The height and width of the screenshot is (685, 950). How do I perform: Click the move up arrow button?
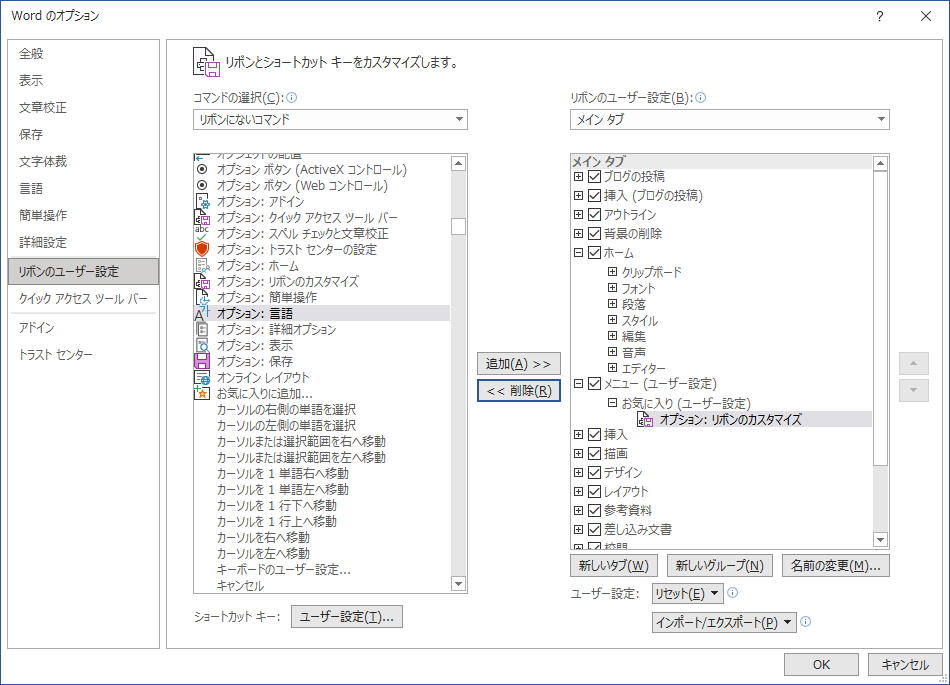(x=914, y=363)
